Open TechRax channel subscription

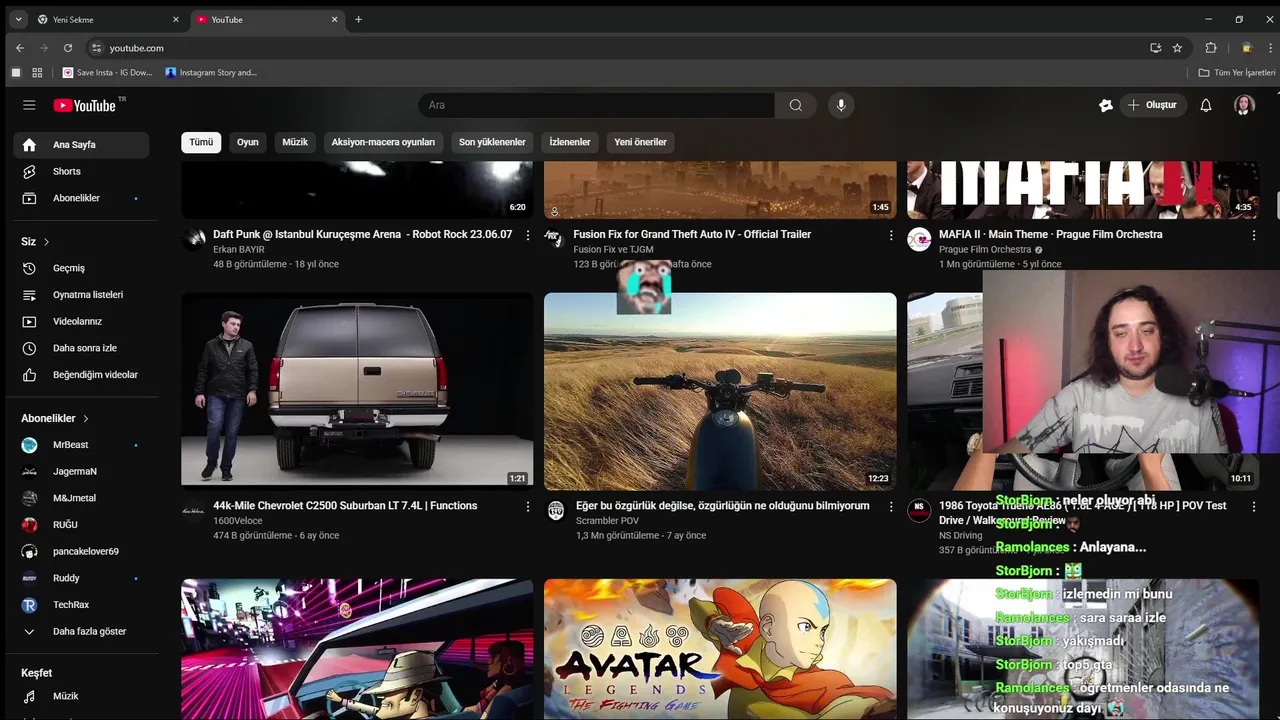pyautogui.click(x=82, y=605)
